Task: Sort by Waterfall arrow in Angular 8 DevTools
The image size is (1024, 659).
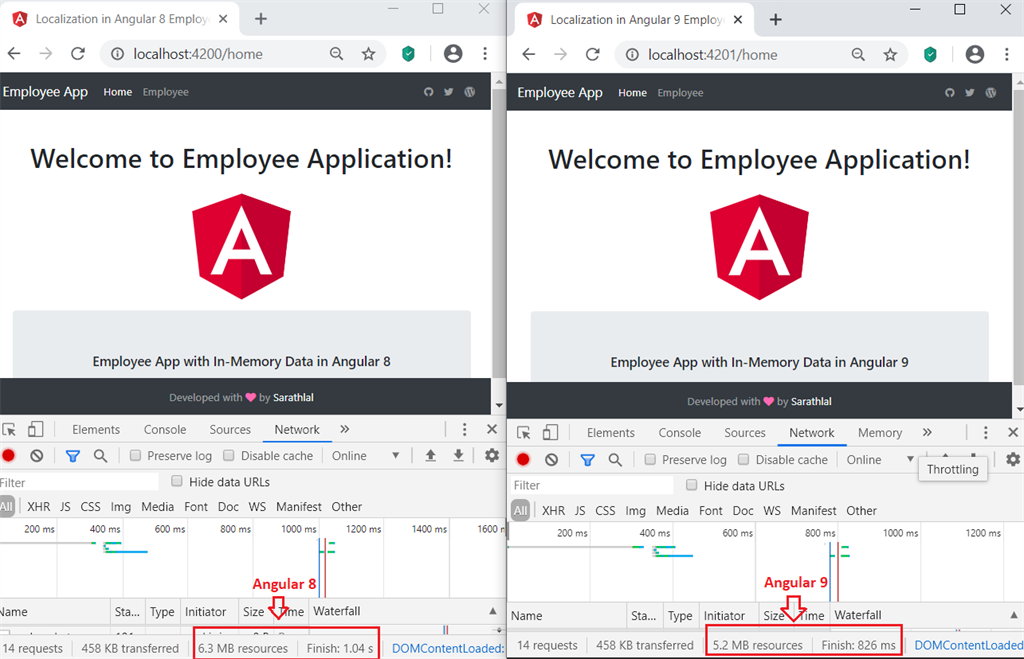Action: 492,611
